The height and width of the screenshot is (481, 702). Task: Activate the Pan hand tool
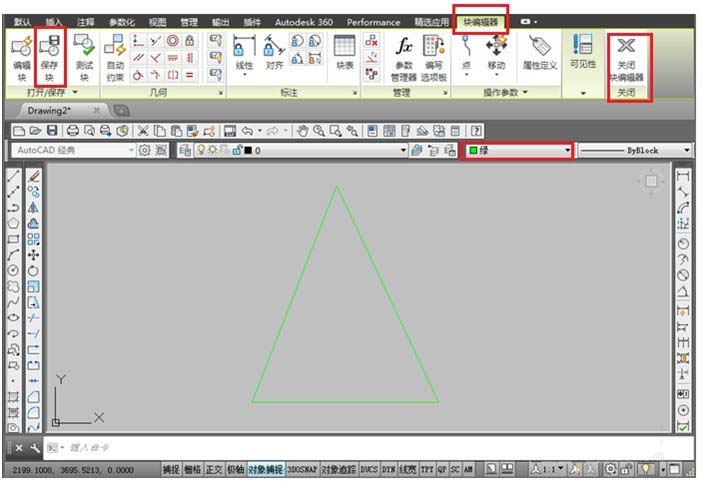tap(303, 131)
